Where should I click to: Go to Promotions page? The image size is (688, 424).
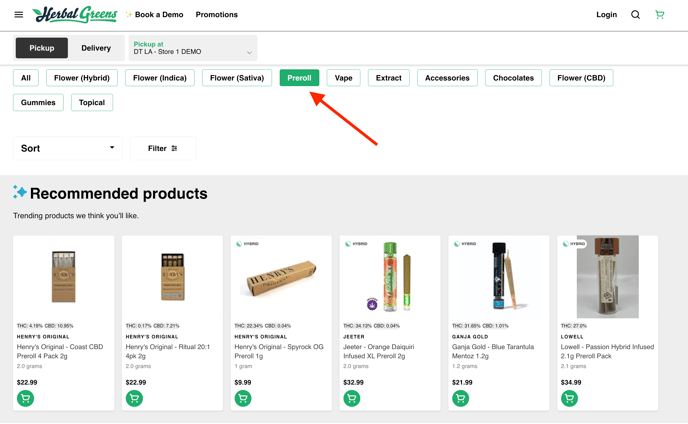point(217,14)
